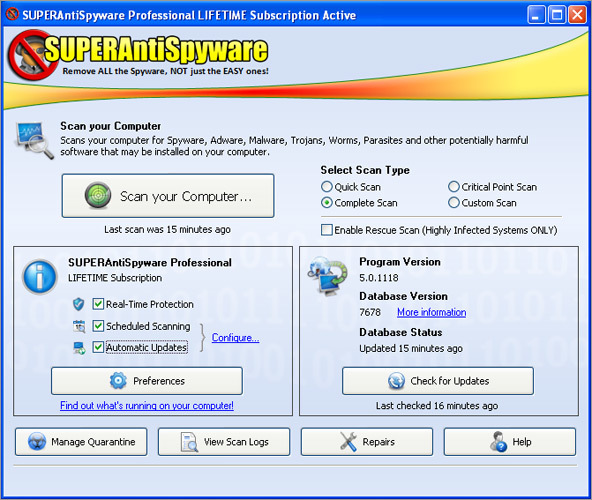Click Check for Updates button
This screenshot has height=500, width=592.
click(x=438, y=381)
